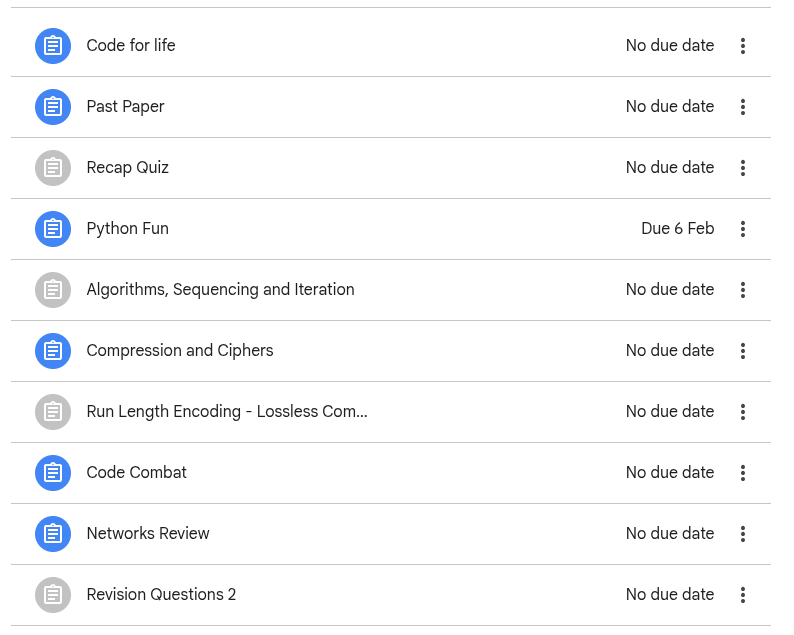Open the three-dot menu for Code for life
The height and width of the screenshot is (635, 794).
click(x=743, y=46)
